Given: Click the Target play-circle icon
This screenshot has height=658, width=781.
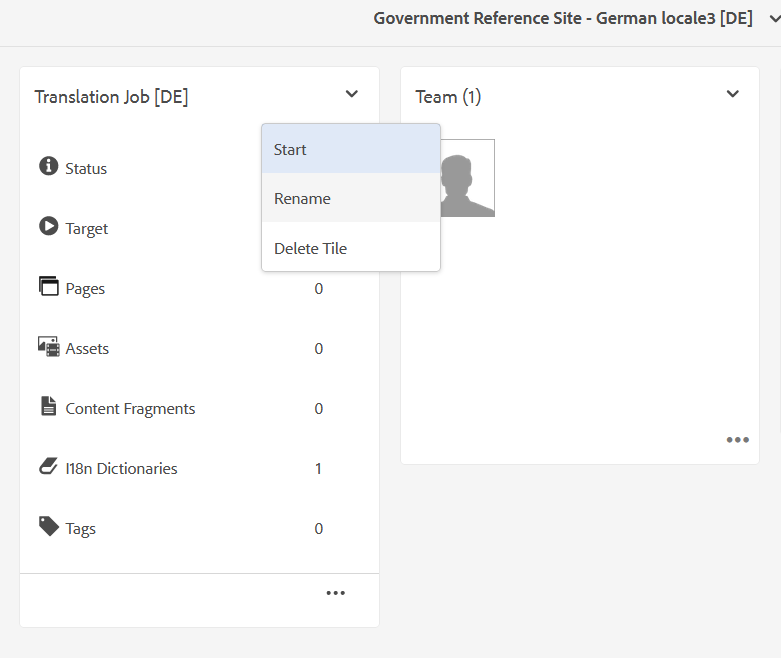Looking at the screenshot, I should (48, 227).
